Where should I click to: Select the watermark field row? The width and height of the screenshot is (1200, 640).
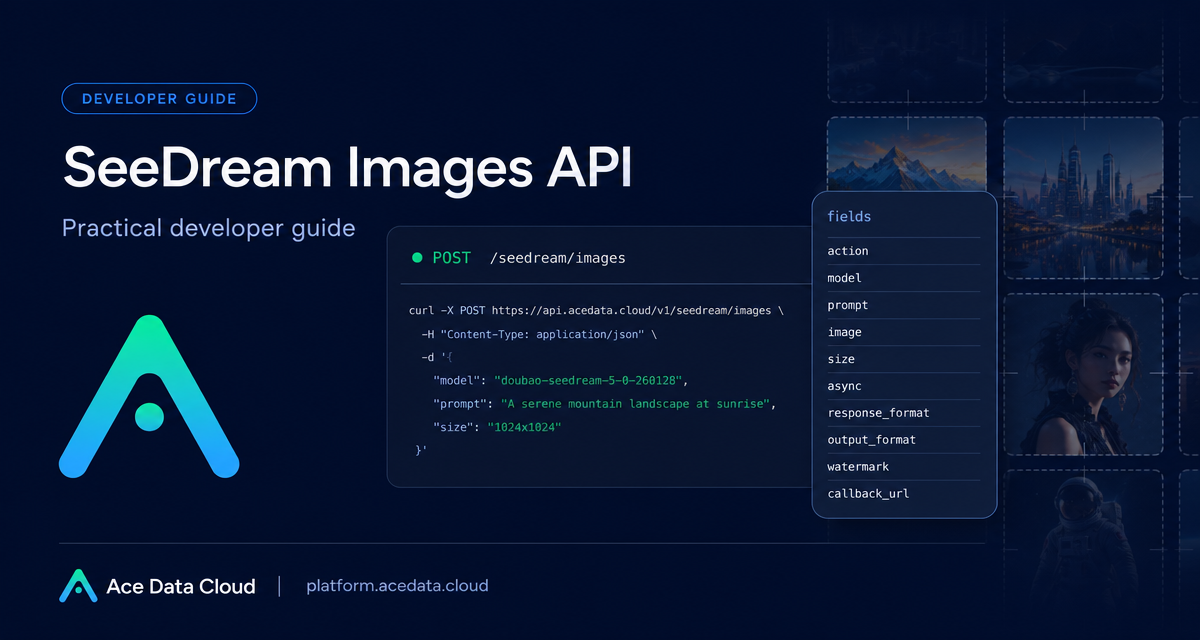(x=904, y=467)
